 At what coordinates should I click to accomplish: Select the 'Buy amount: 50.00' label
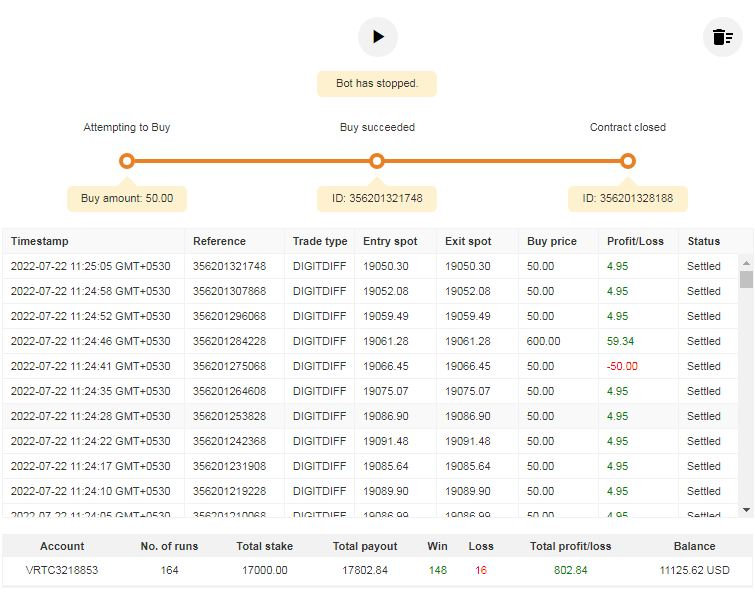click(x=127, y=198)
